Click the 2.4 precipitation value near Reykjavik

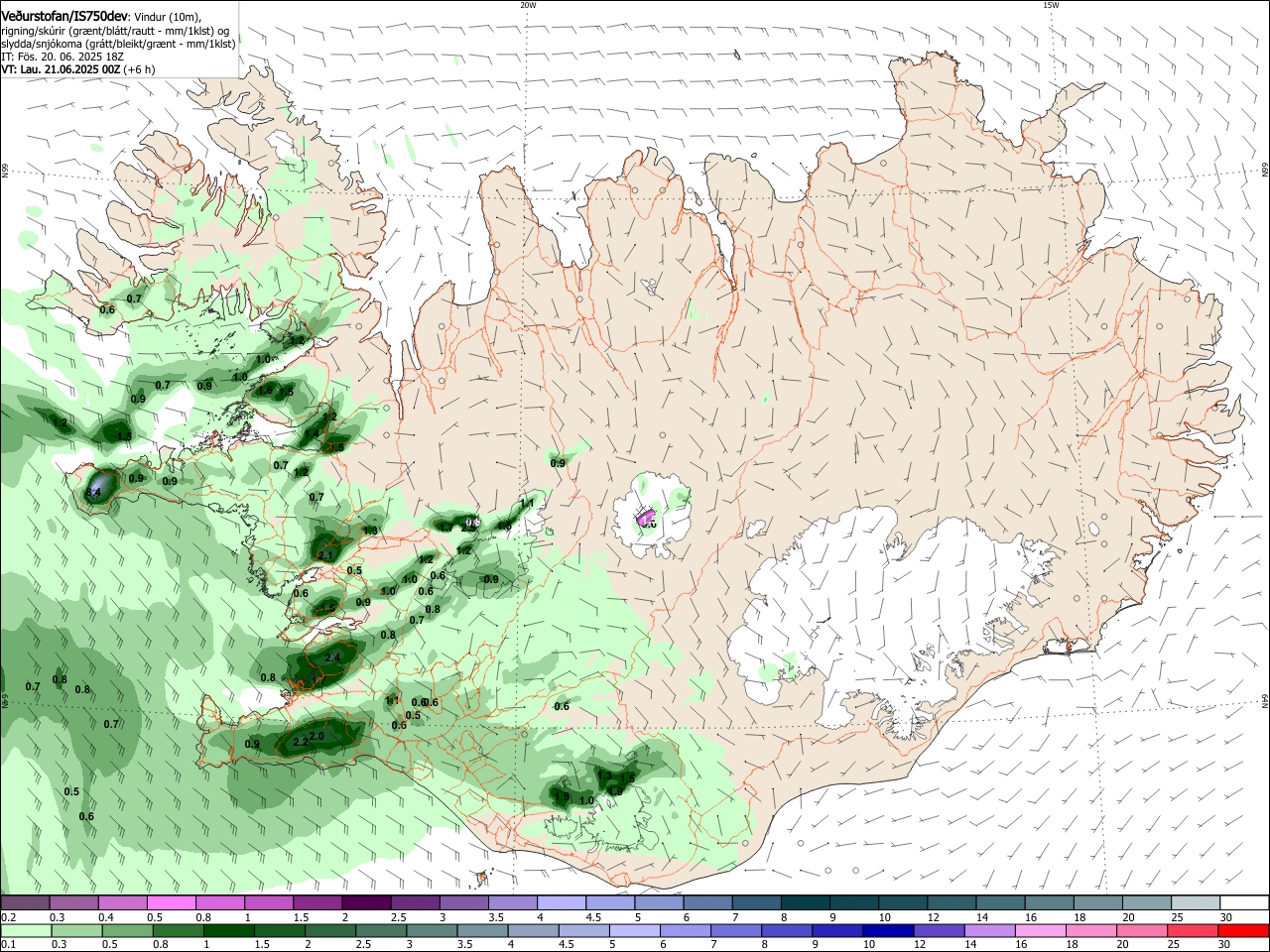point(333,657)
